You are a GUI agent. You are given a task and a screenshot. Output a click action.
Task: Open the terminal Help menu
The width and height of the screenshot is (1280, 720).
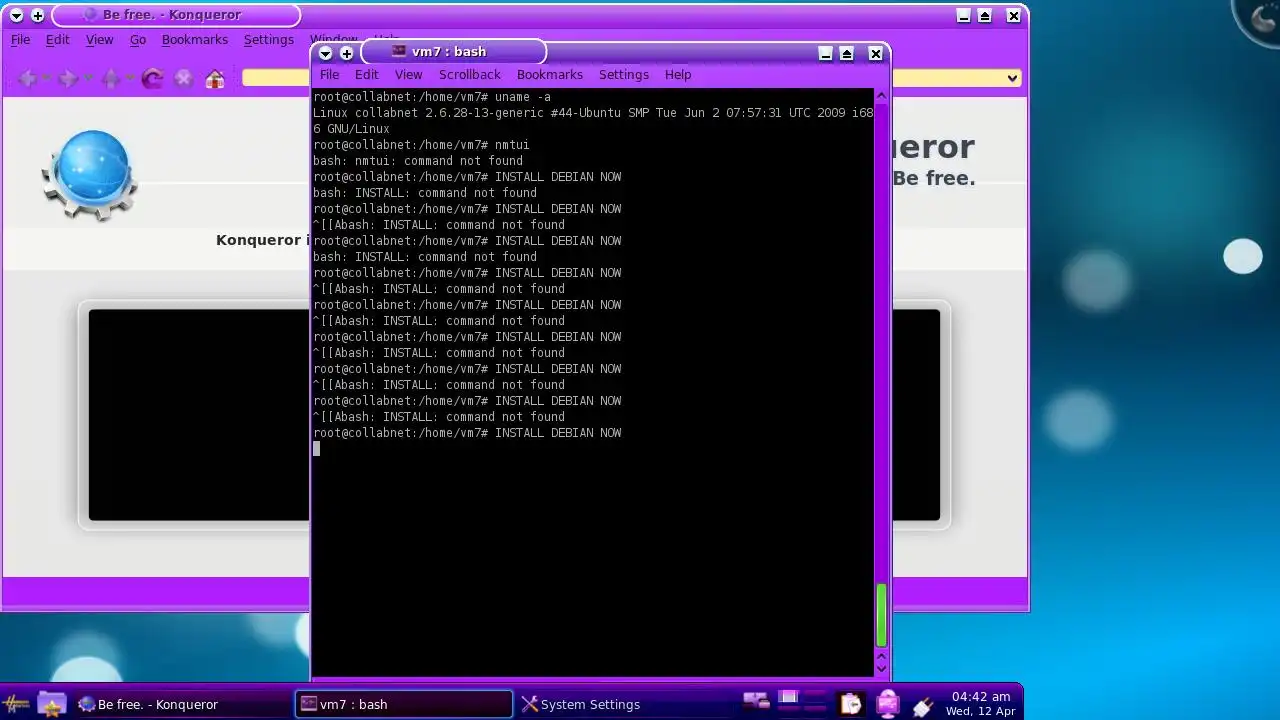click(678, 75)
